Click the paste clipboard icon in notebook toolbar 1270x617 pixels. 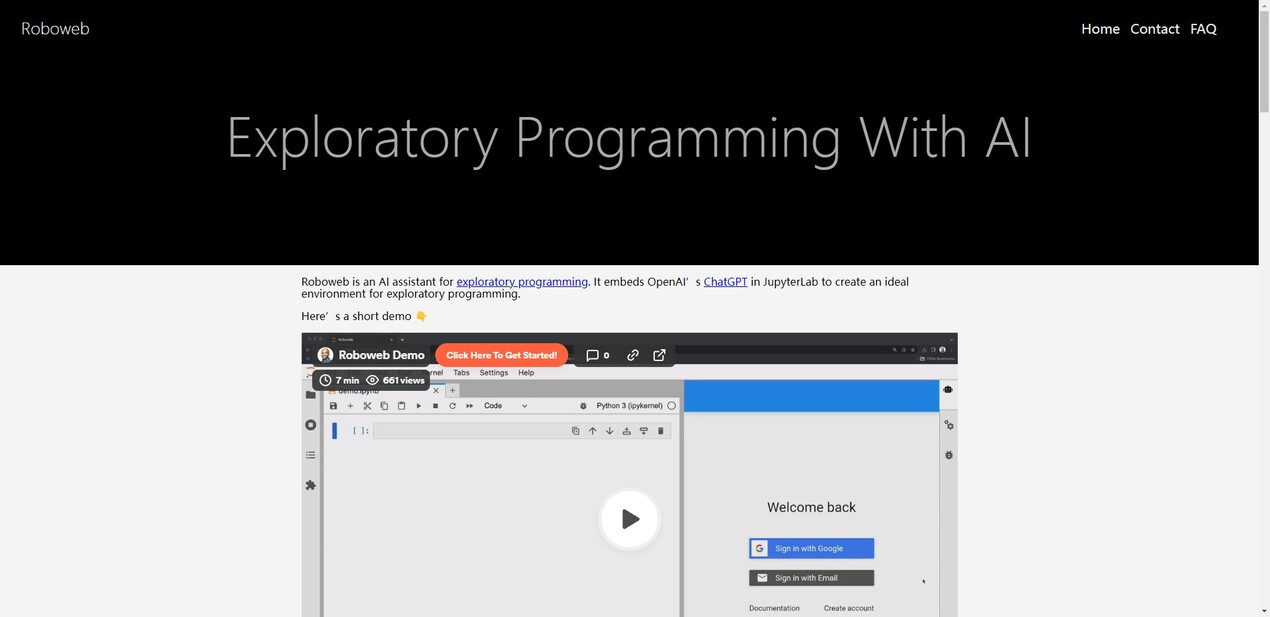(x=401, y=406)
